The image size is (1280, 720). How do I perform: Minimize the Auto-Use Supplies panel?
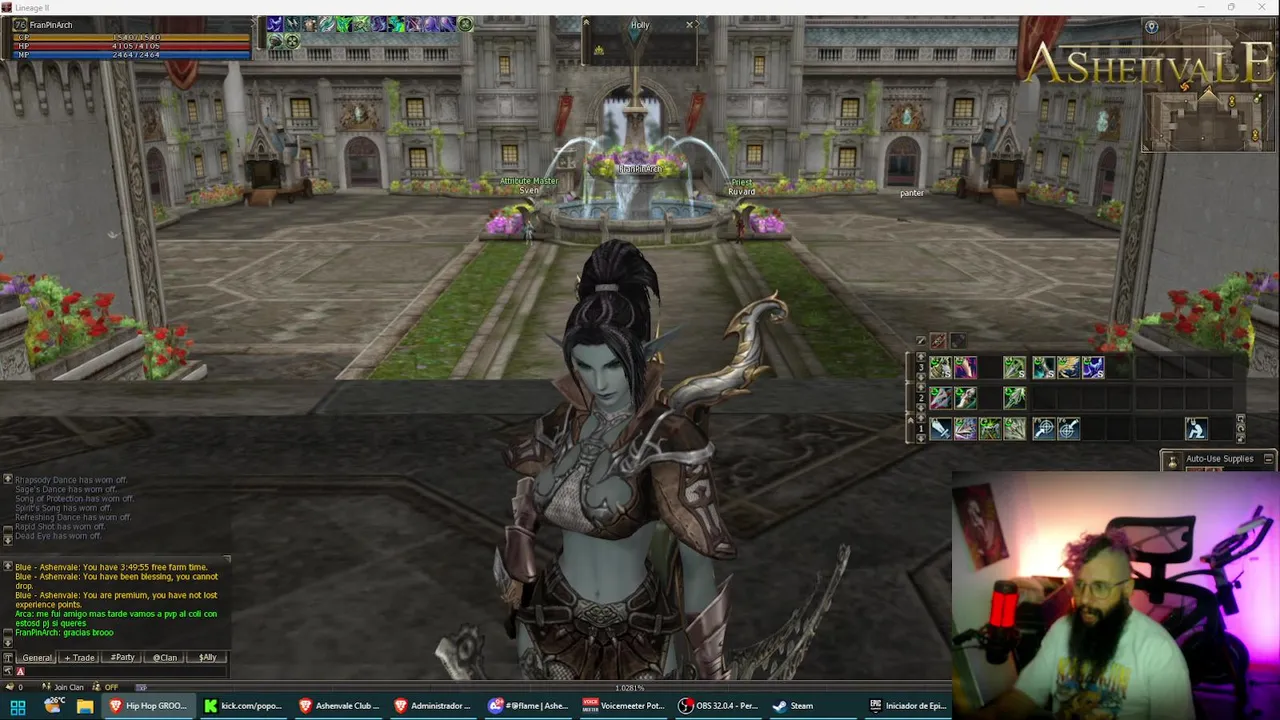(1268, 459)
